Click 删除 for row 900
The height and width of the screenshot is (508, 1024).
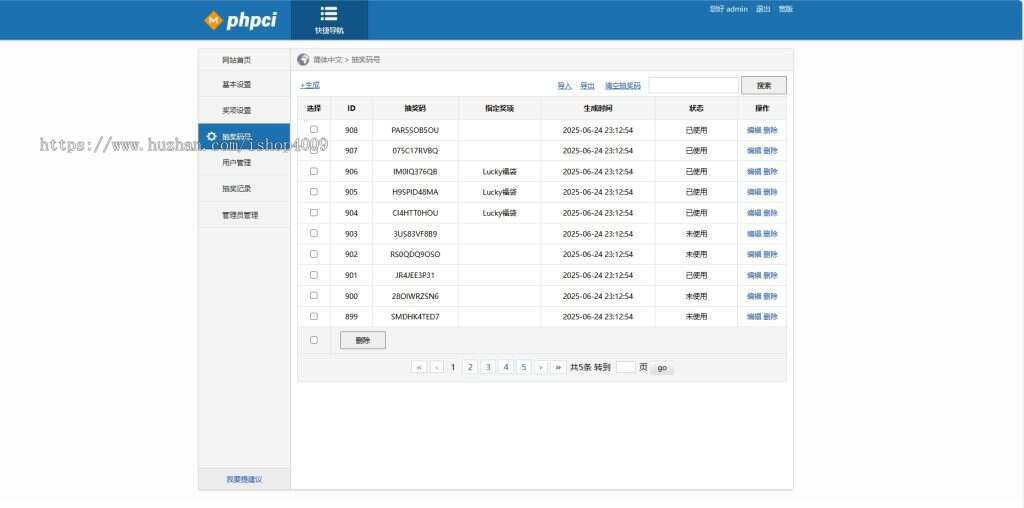pyautogui.click(x=771, y=296)
